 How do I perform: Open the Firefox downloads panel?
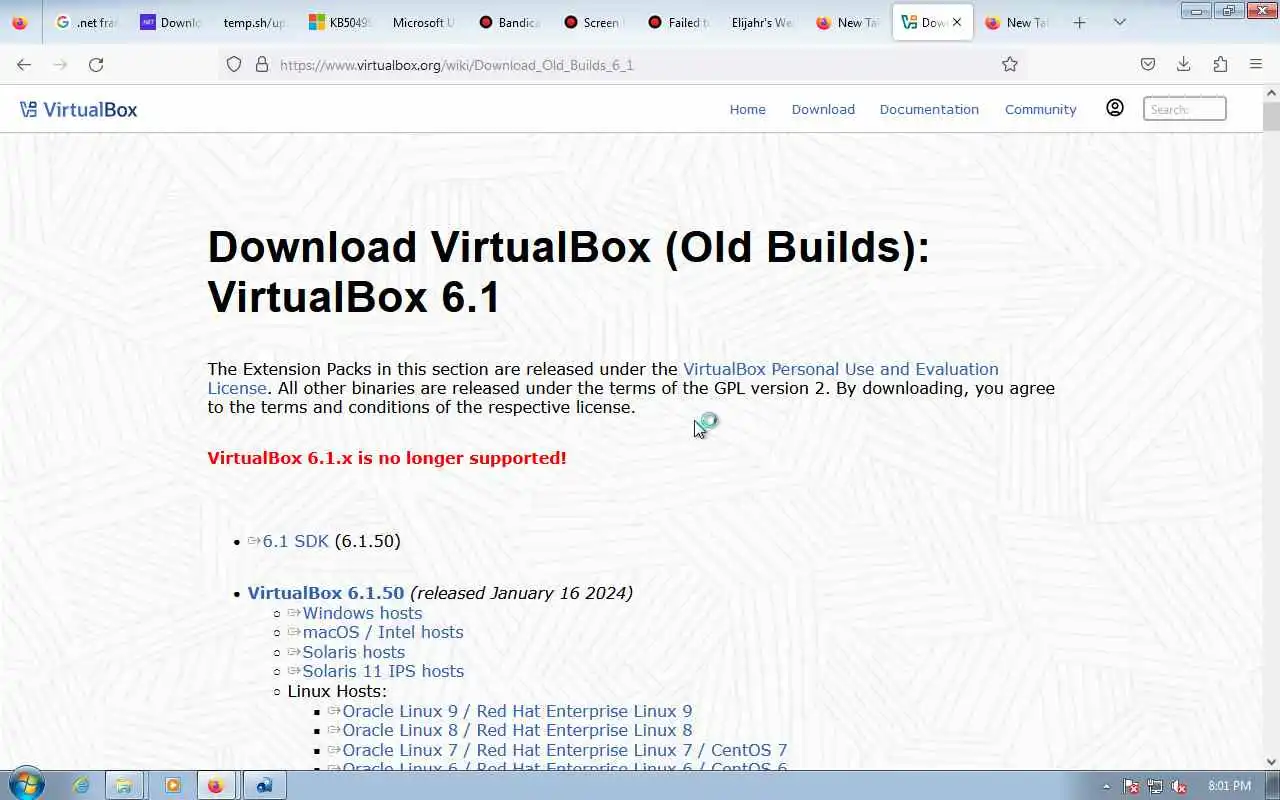click(x=1184, y=64)
